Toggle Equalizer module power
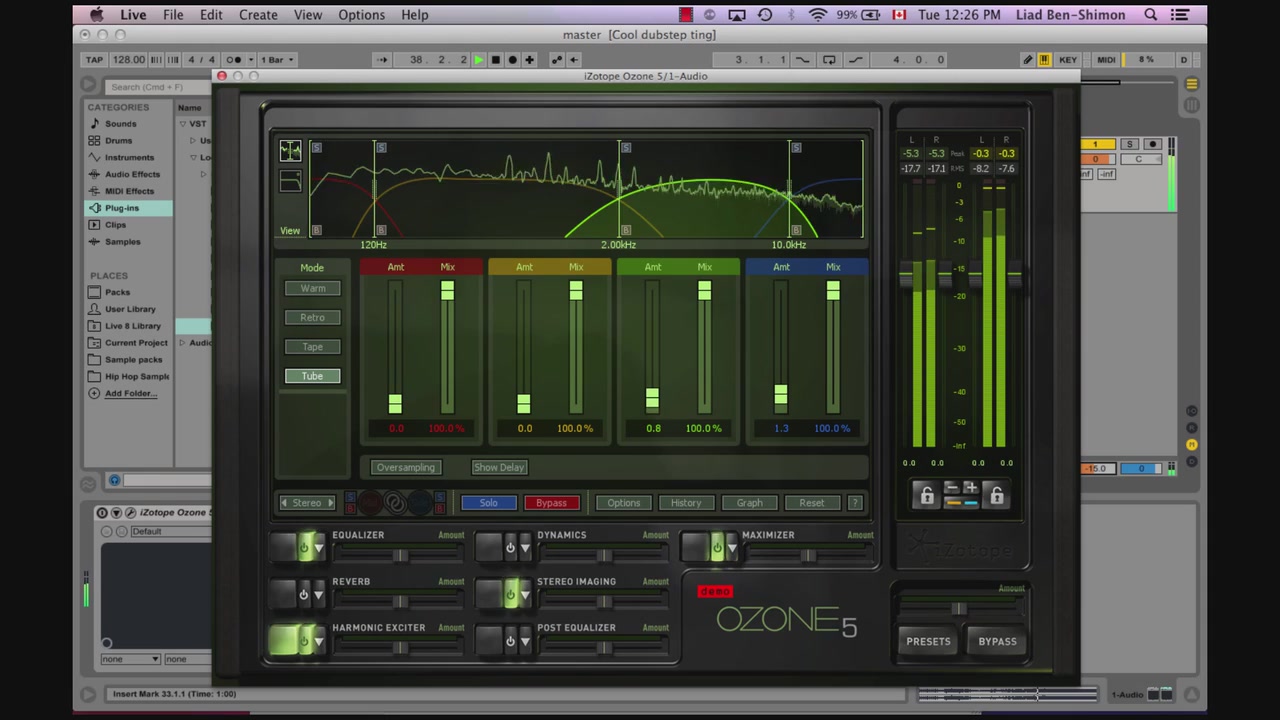The width and height of the screenshot is (1280, 720). click(303, 547)
